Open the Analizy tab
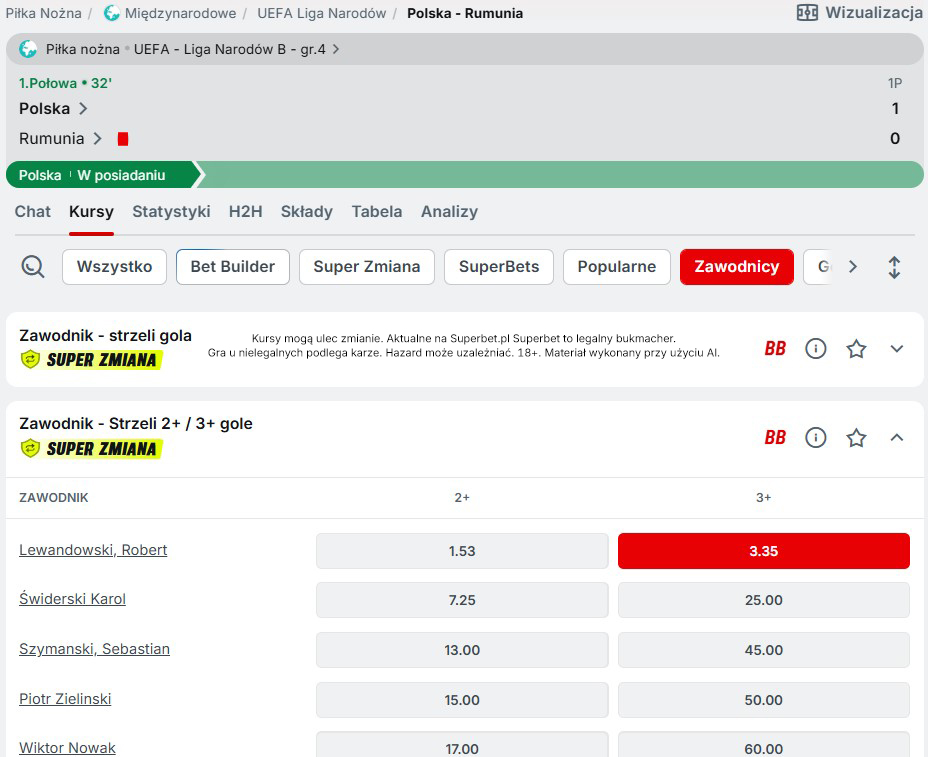 pyautogui.click(x=449, y=211)
